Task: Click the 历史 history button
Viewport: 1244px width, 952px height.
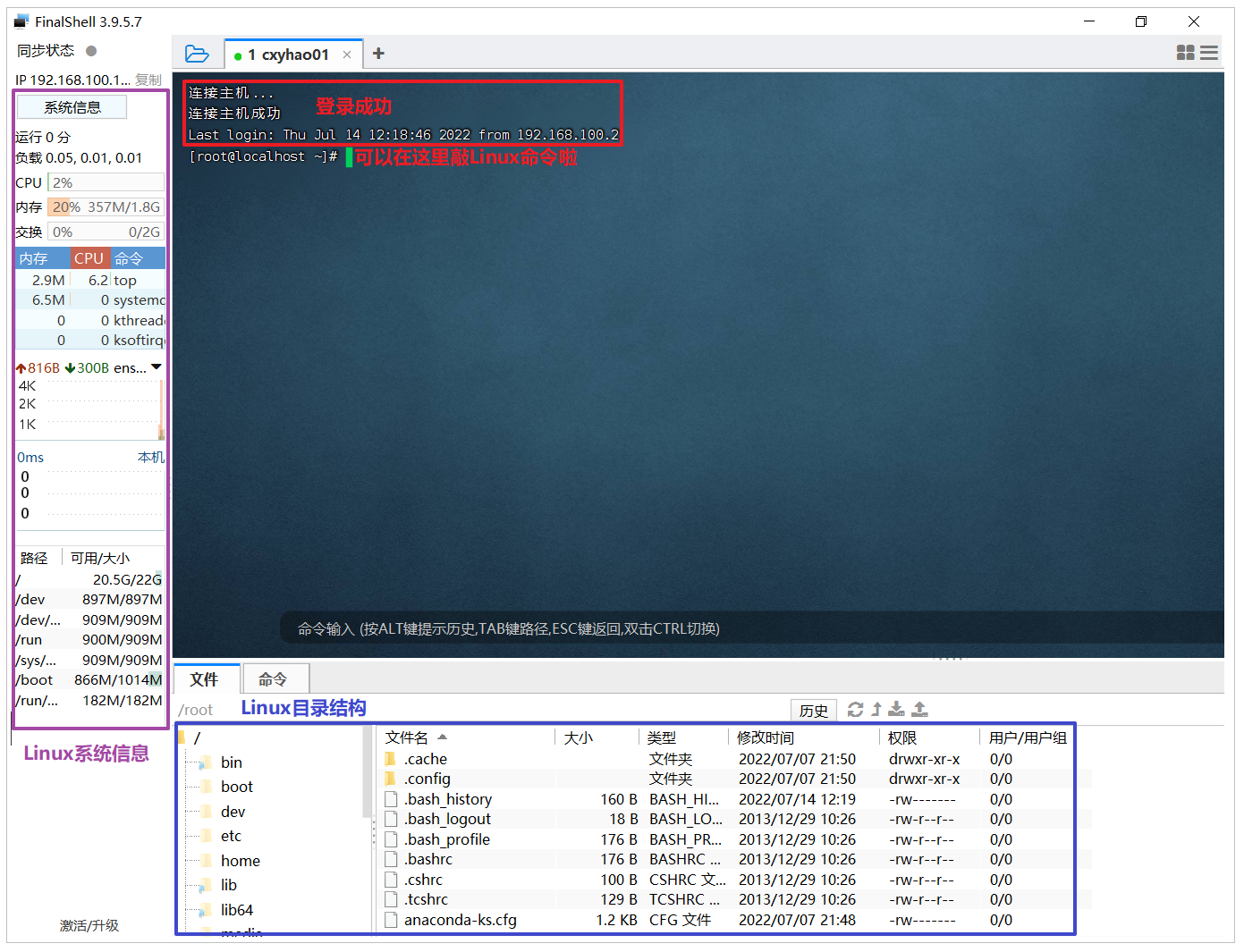Action: tap(813, 710)
